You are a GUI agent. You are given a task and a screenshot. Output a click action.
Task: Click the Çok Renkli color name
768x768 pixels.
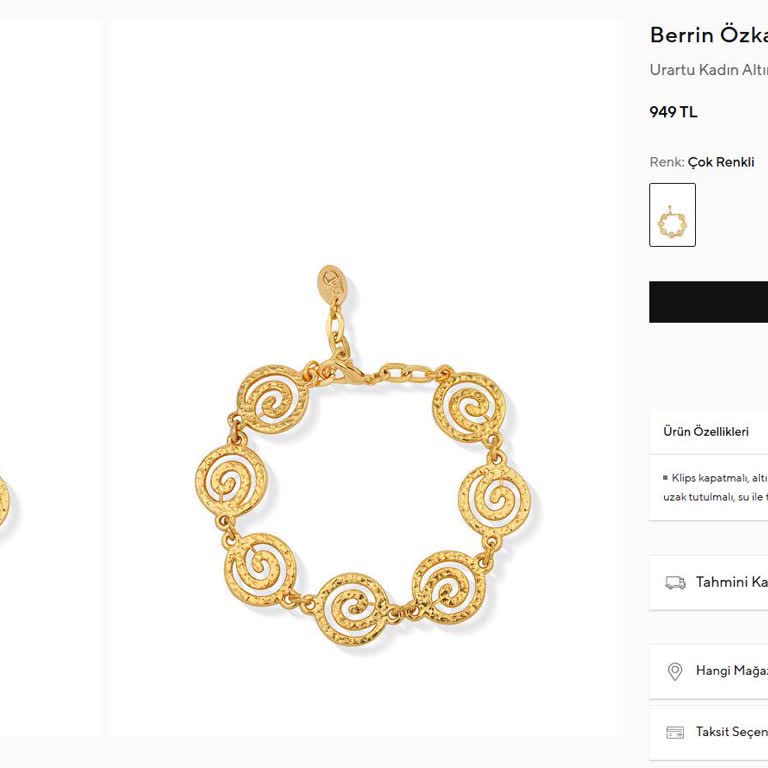tap(721, 162)
